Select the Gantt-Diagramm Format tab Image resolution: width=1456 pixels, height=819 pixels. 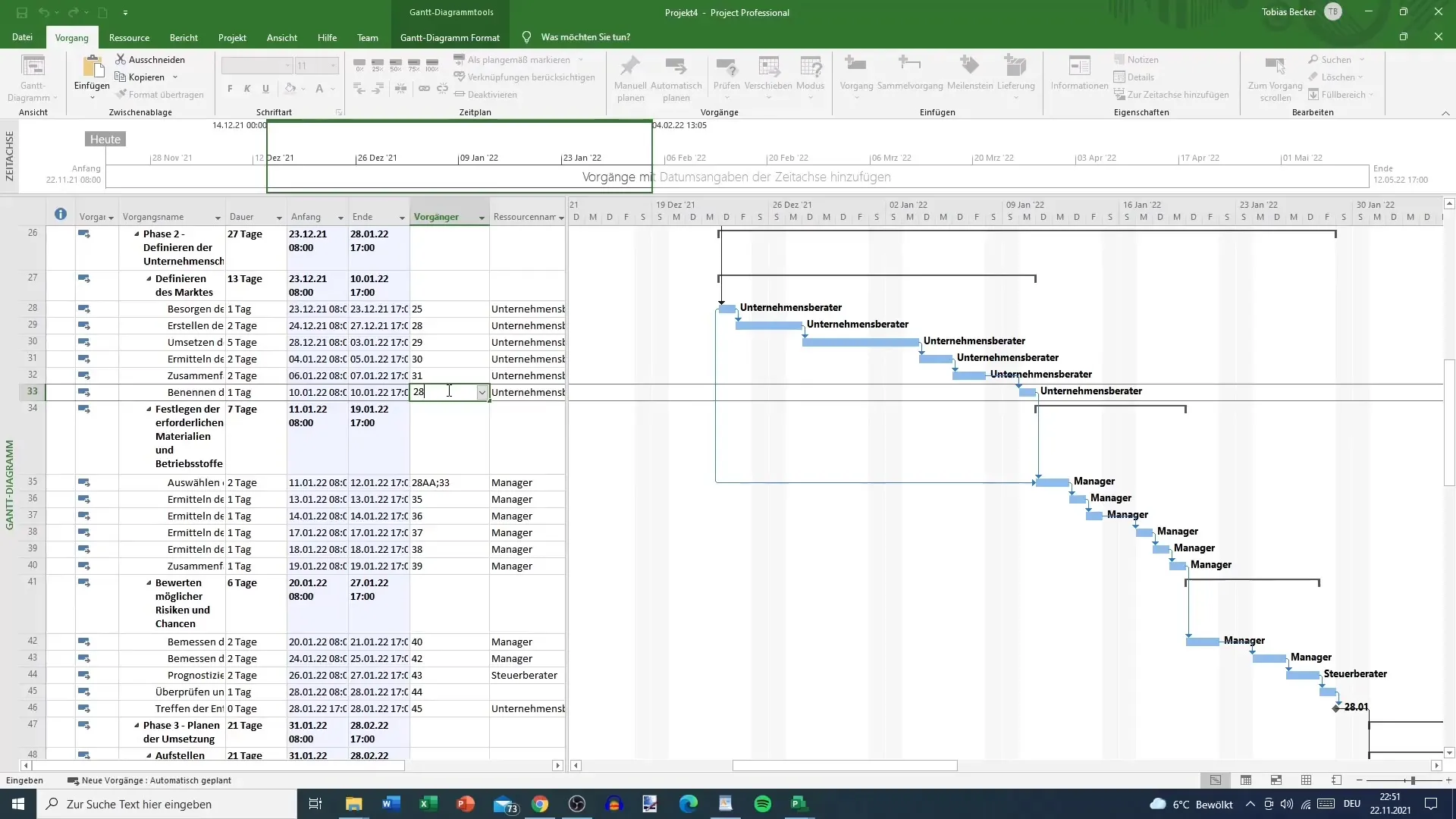[451, 37]
